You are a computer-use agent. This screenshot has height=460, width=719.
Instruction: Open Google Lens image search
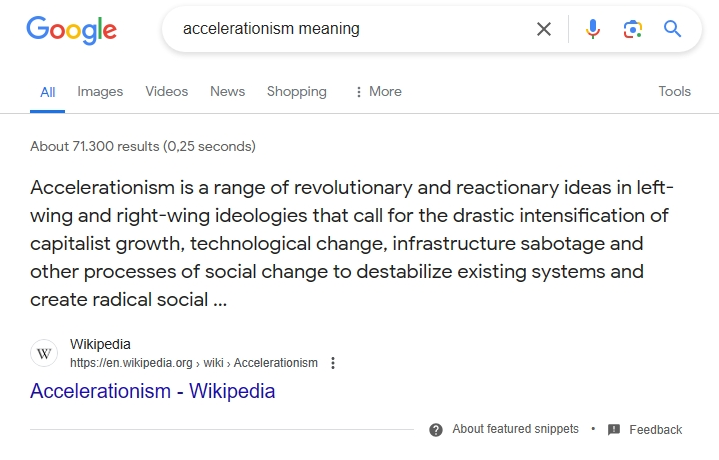click(x=632, y=29)
